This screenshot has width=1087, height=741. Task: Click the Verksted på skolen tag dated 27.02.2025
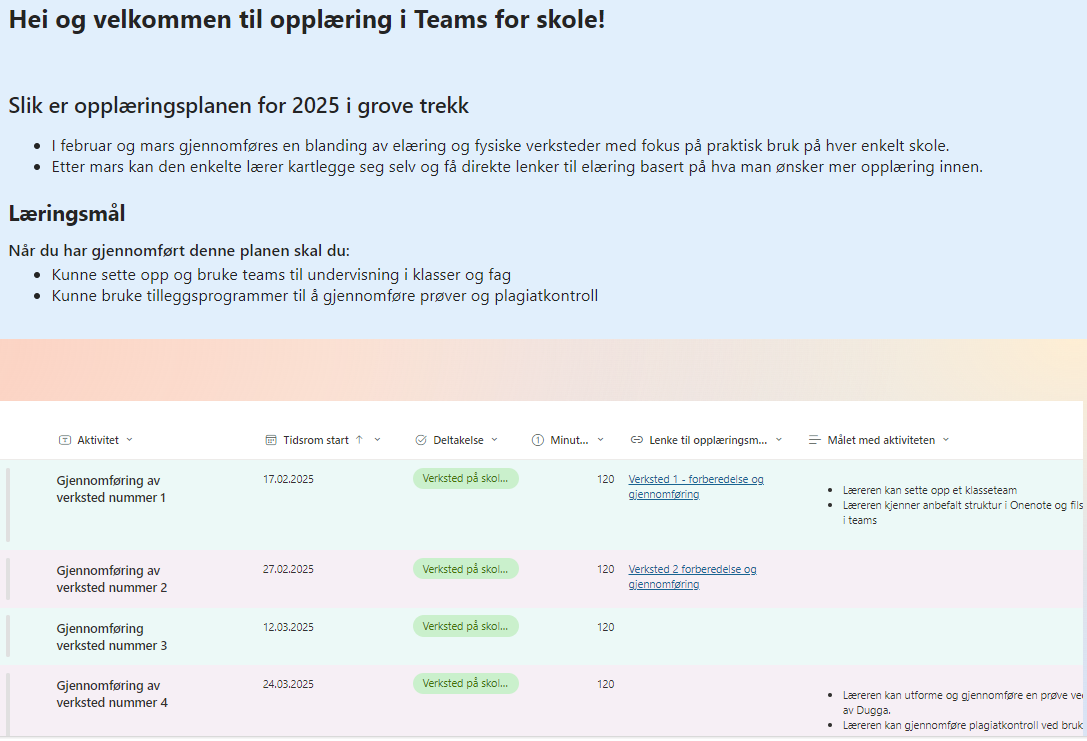click(465, 569)
